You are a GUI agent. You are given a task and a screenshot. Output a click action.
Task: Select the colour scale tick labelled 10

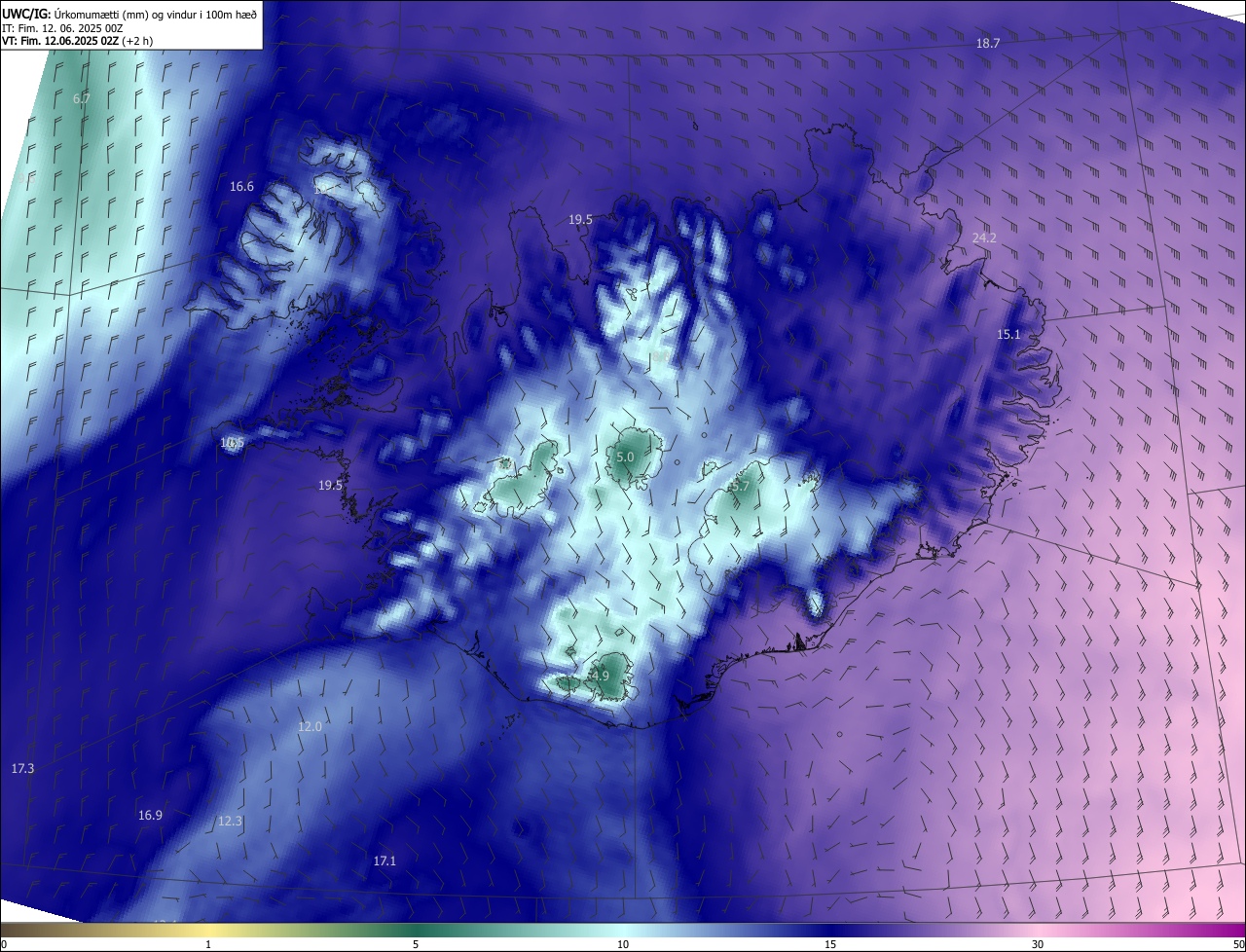[623, 944]
